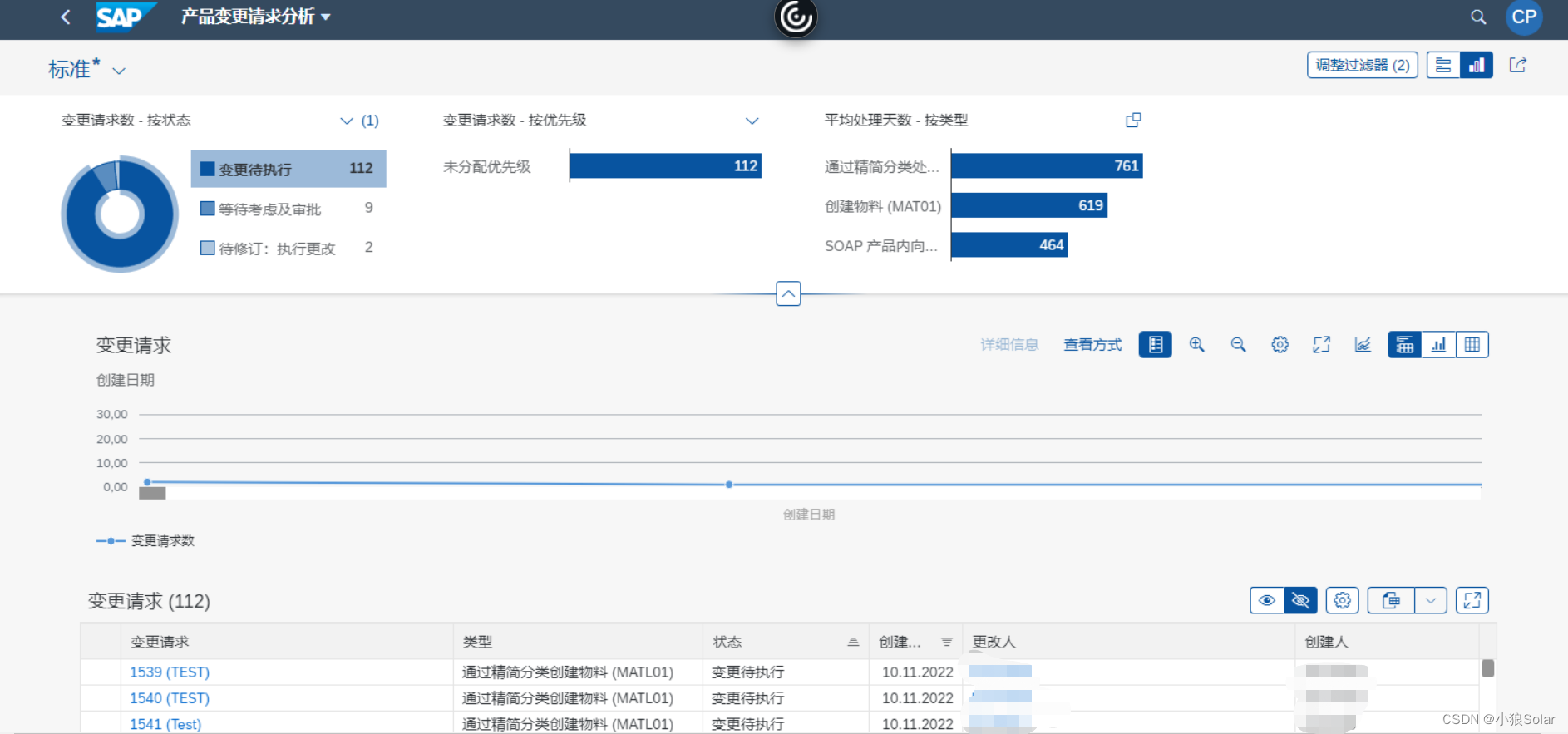Expand the chart to full screen

tap(1321, 345)
